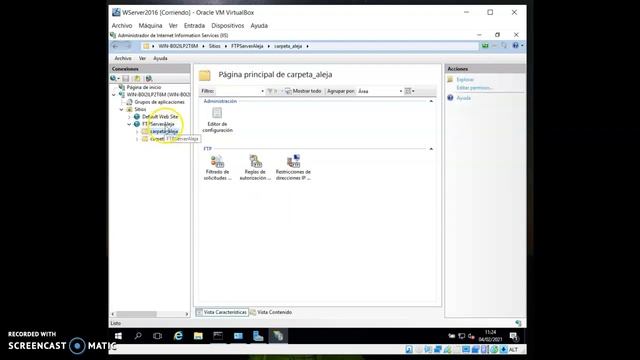Open the VirtualBox Archivo menu
Viewport: 640px width, 360px height.
tap(122, 25)
